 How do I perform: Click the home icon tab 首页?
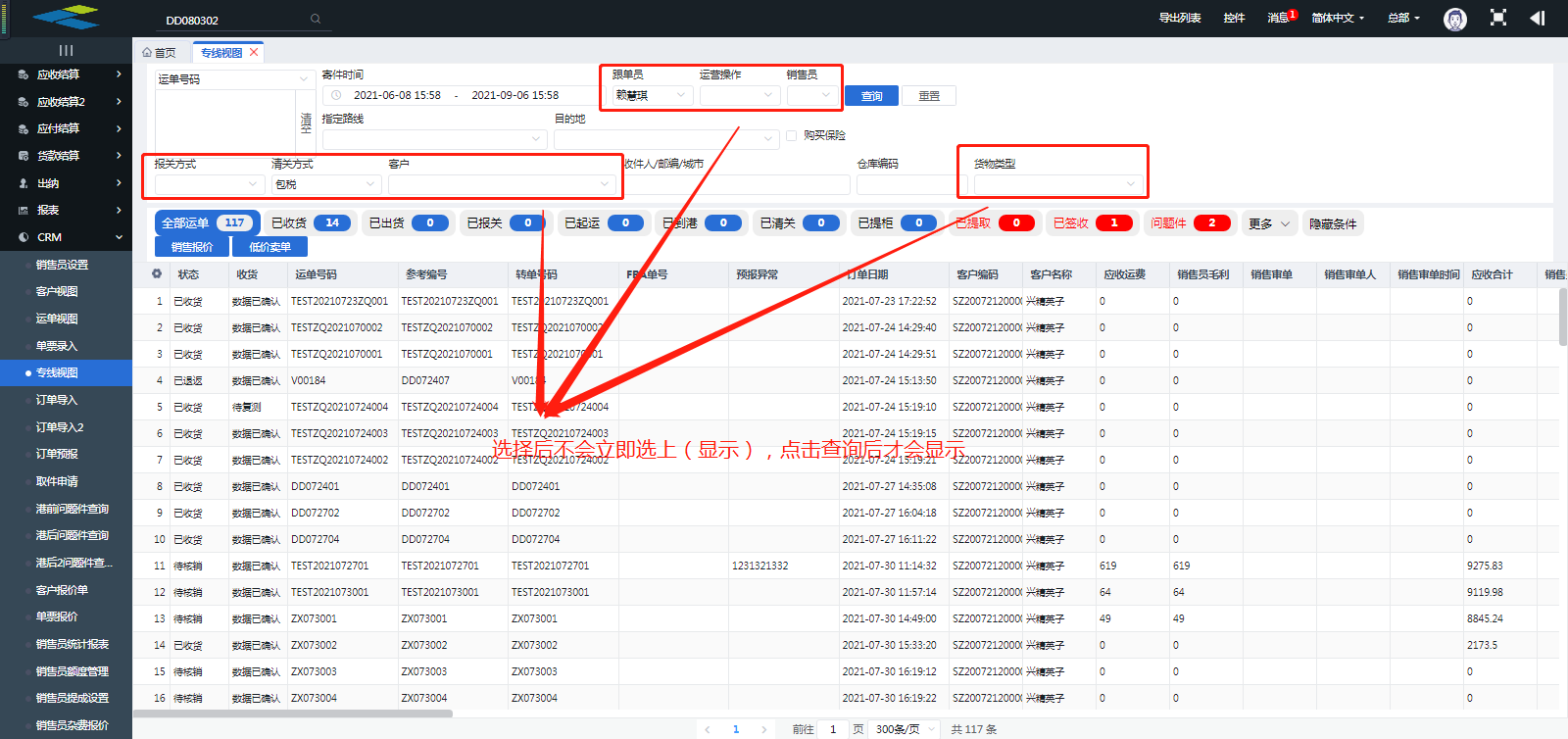coord(159,53)
